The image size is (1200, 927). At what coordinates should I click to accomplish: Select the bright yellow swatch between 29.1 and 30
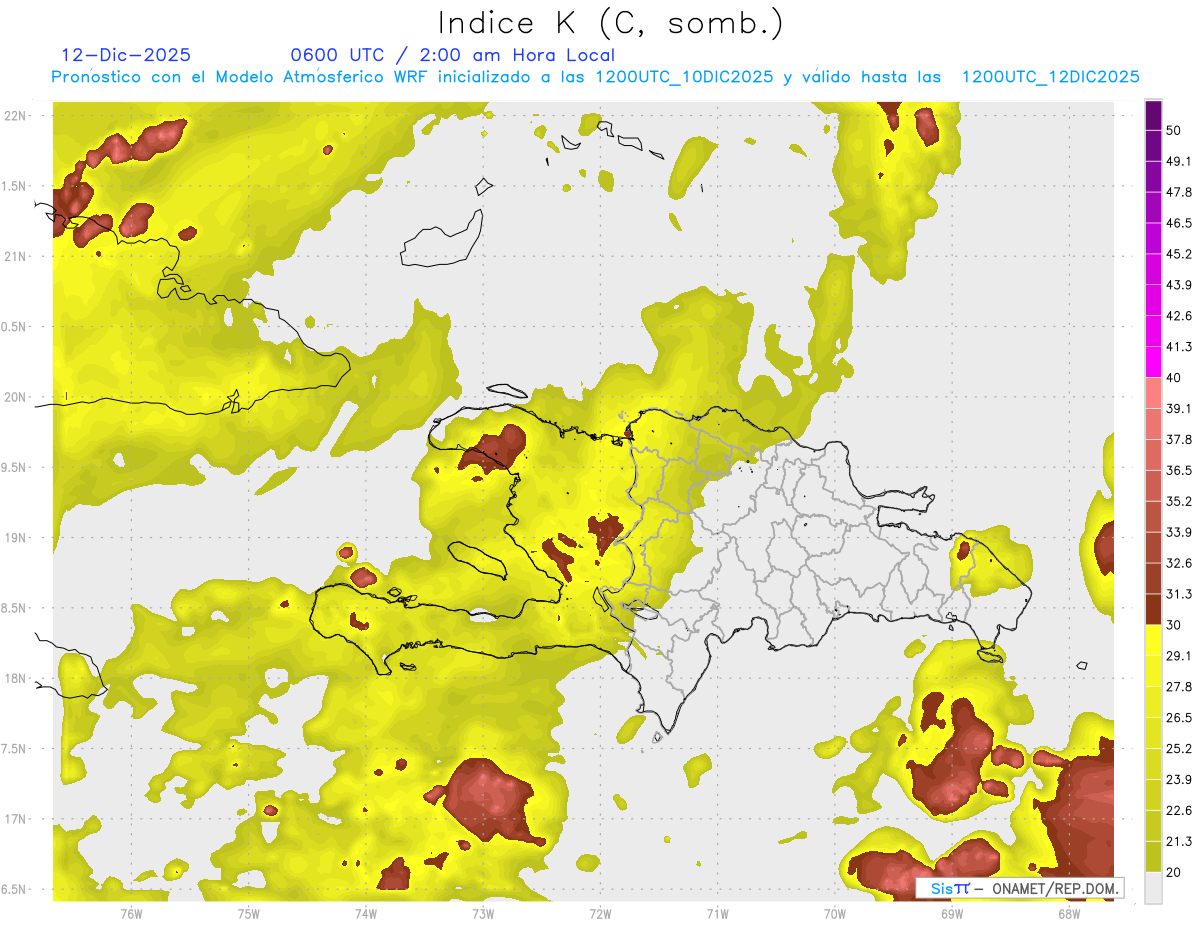point(1153,640)
